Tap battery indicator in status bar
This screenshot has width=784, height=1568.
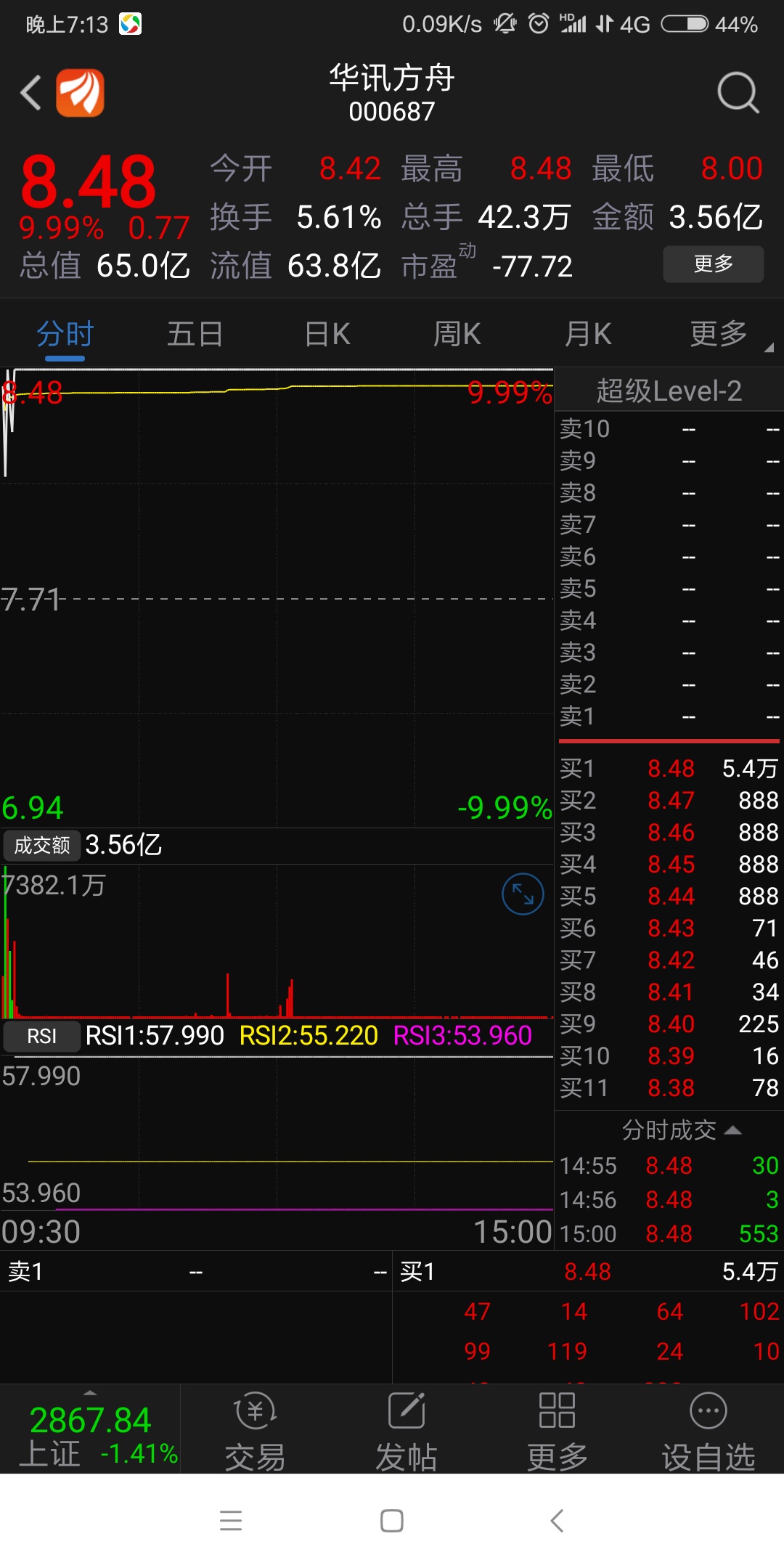685,24
